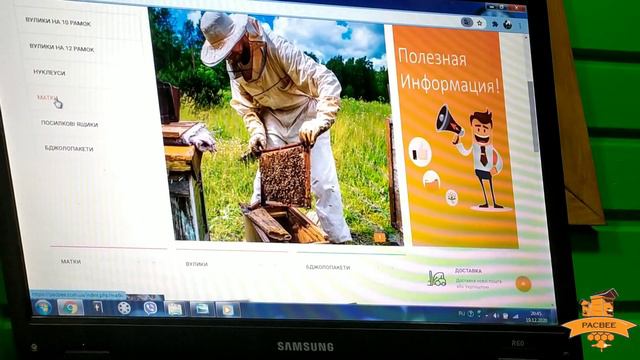640x360 pixels.
Task: Click the scrollbar up arrow
Action: click(526, 38)
